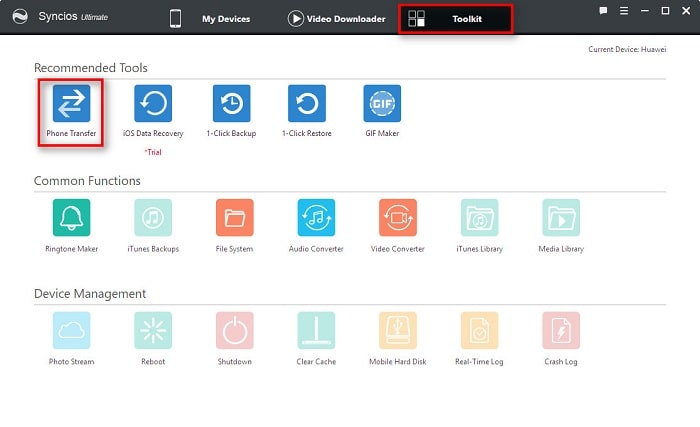Image resolution: width=700 pixels, height=427 pixels.
Task: Open the hamburger menu
Action: coord(624,11)
